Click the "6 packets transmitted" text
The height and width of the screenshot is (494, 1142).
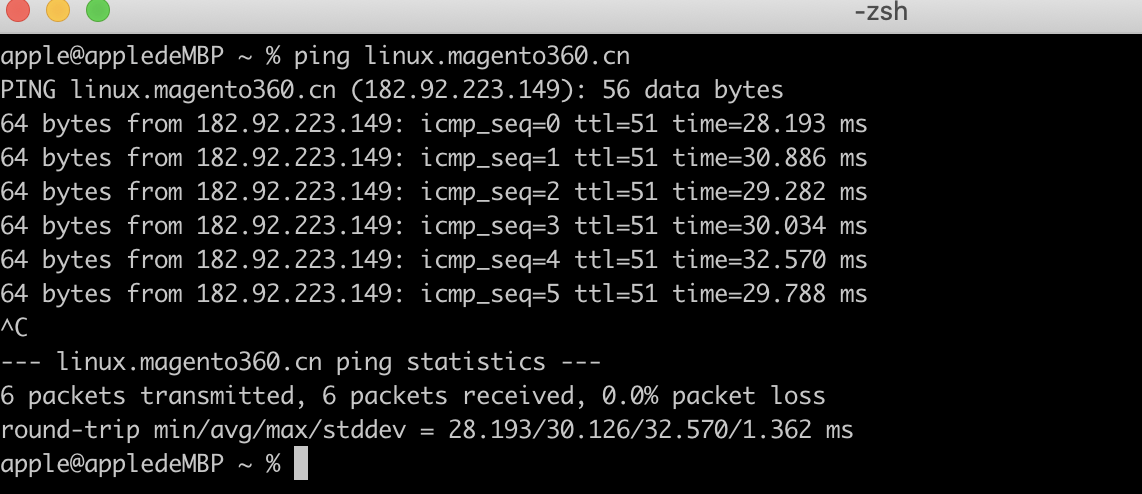coord(153,396)
